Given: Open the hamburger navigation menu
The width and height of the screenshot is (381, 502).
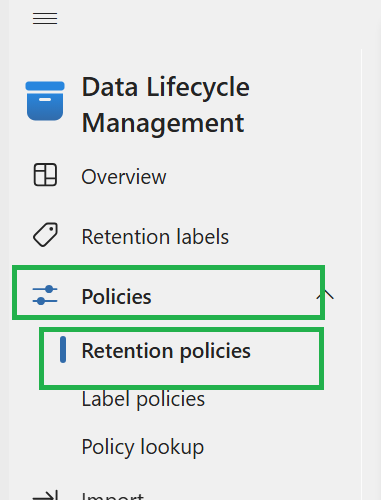Looking at the screenshot, I should (x=45, y=18).
